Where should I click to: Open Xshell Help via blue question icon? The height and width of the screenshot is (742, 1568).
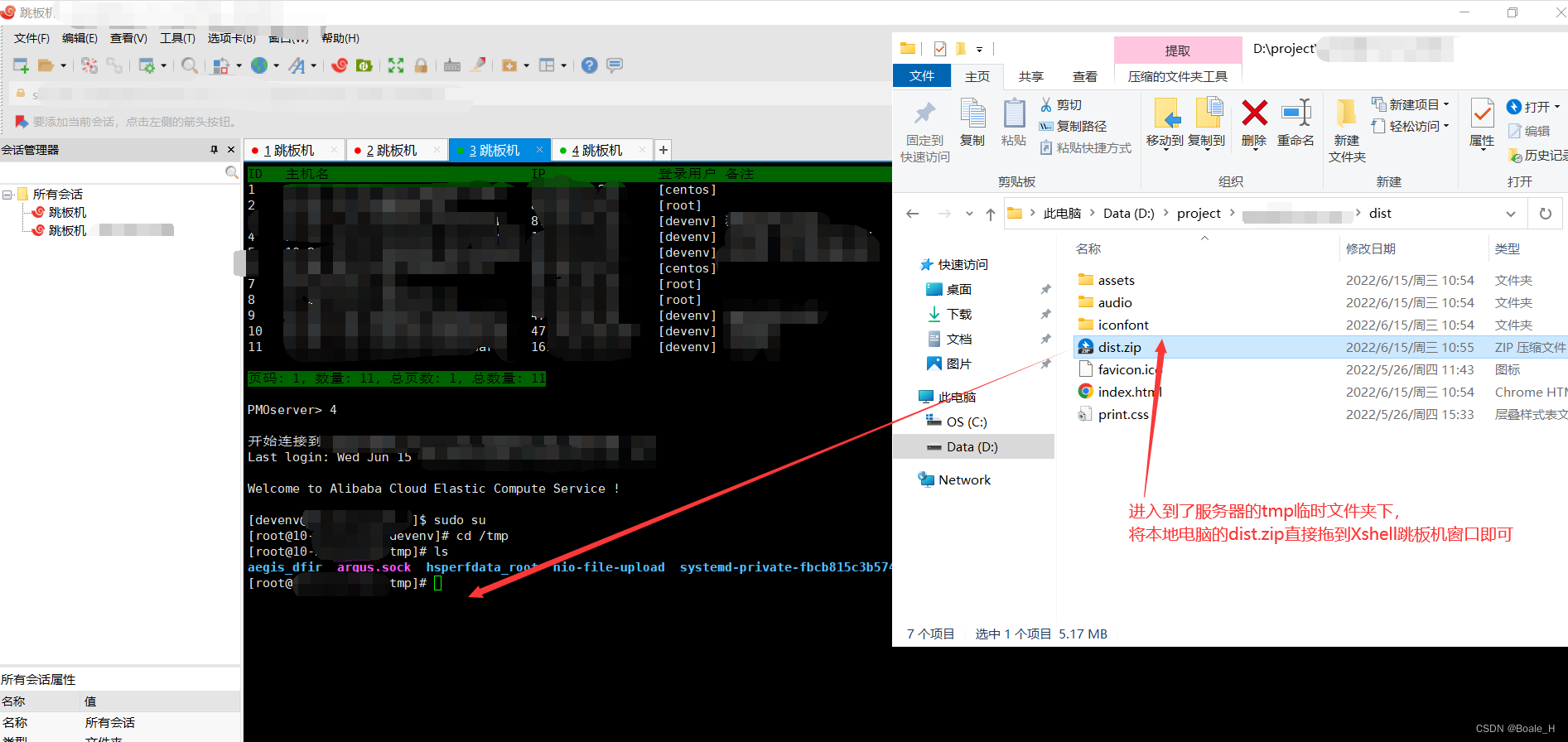coord(590,65)
